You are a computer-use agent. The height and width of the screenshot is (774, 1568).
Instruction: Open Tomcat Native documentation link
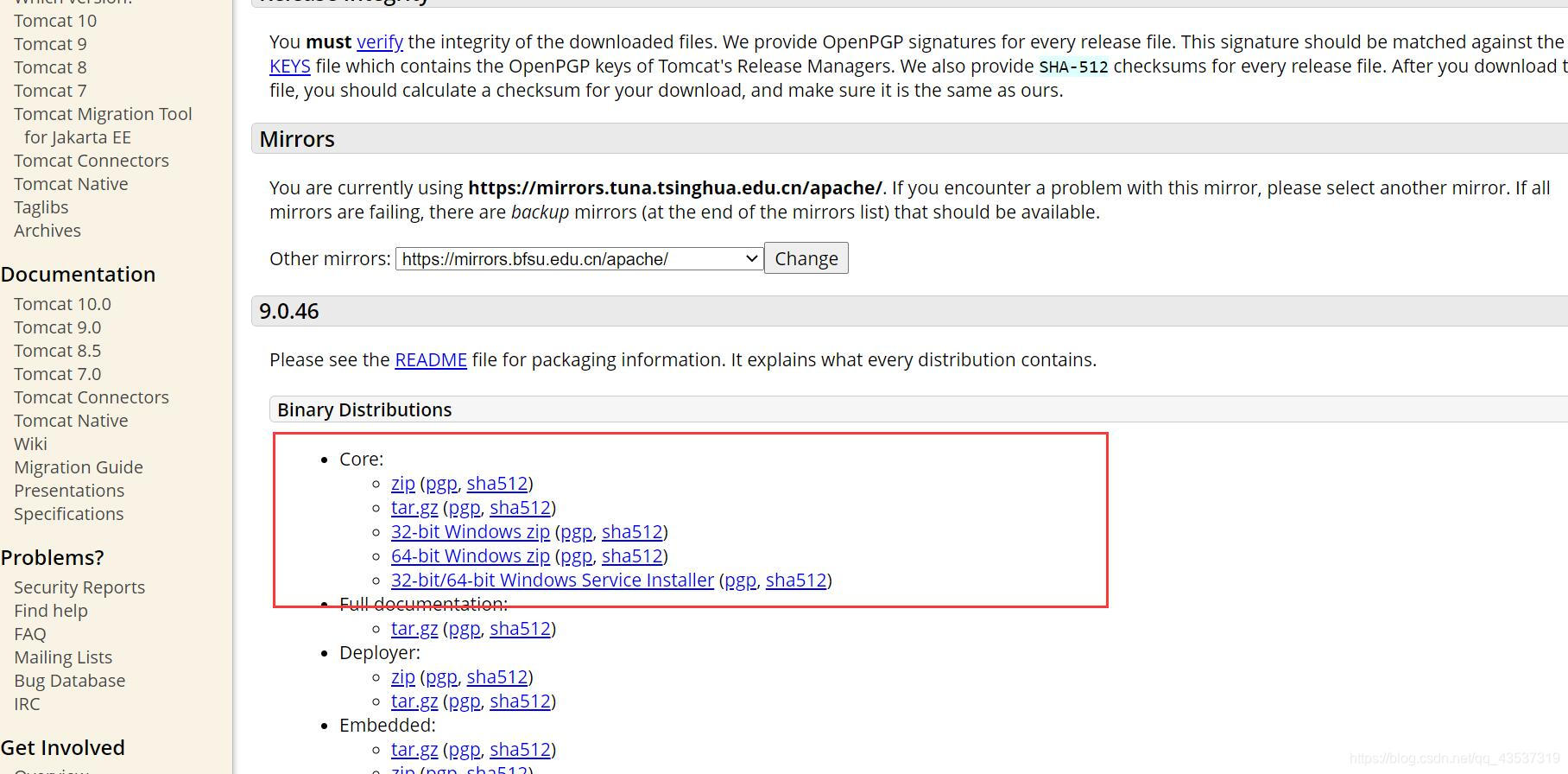tap(71, 421)
